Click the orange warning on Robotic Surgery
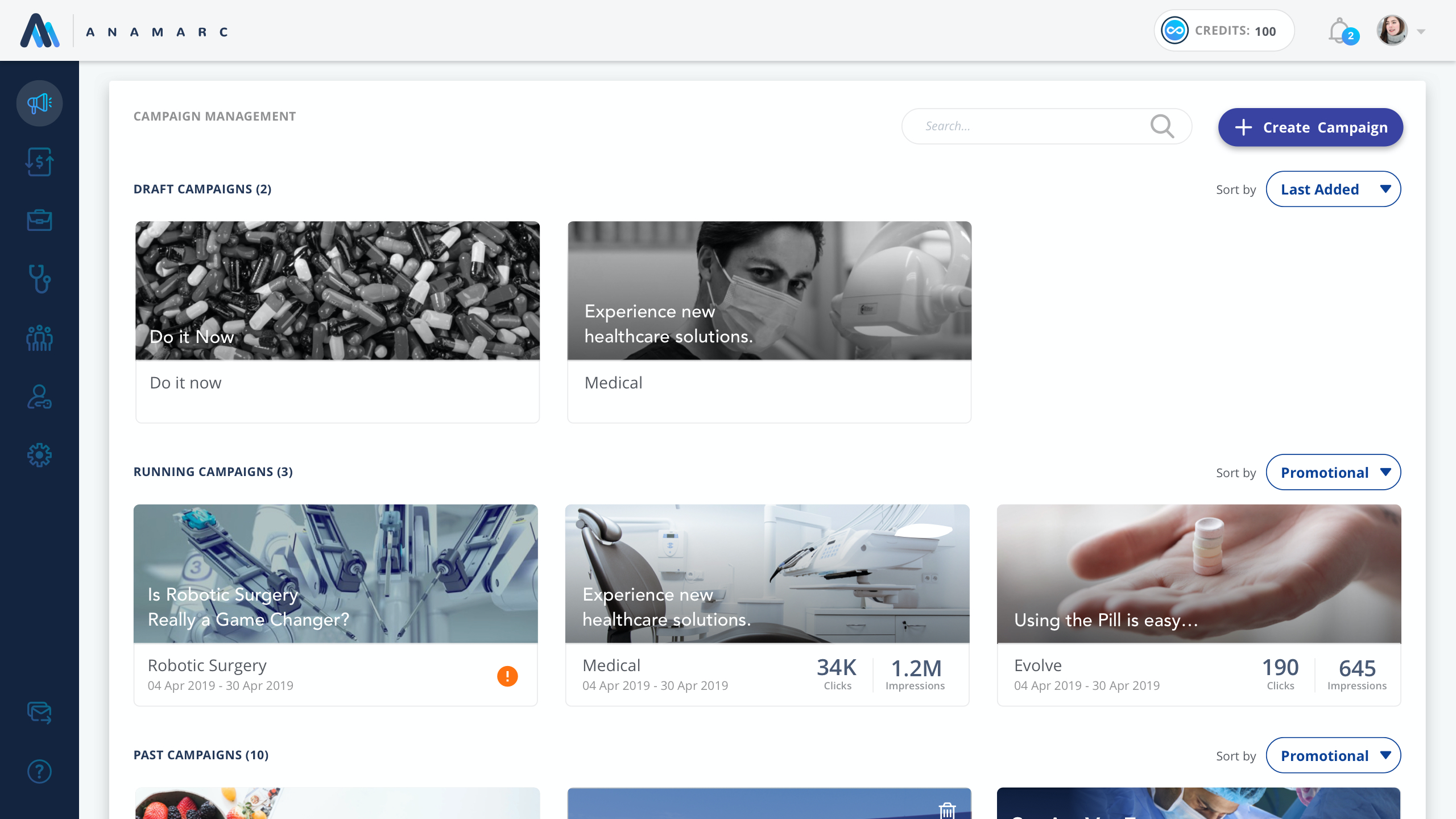 pyautogui.click(x=507, y=676)
